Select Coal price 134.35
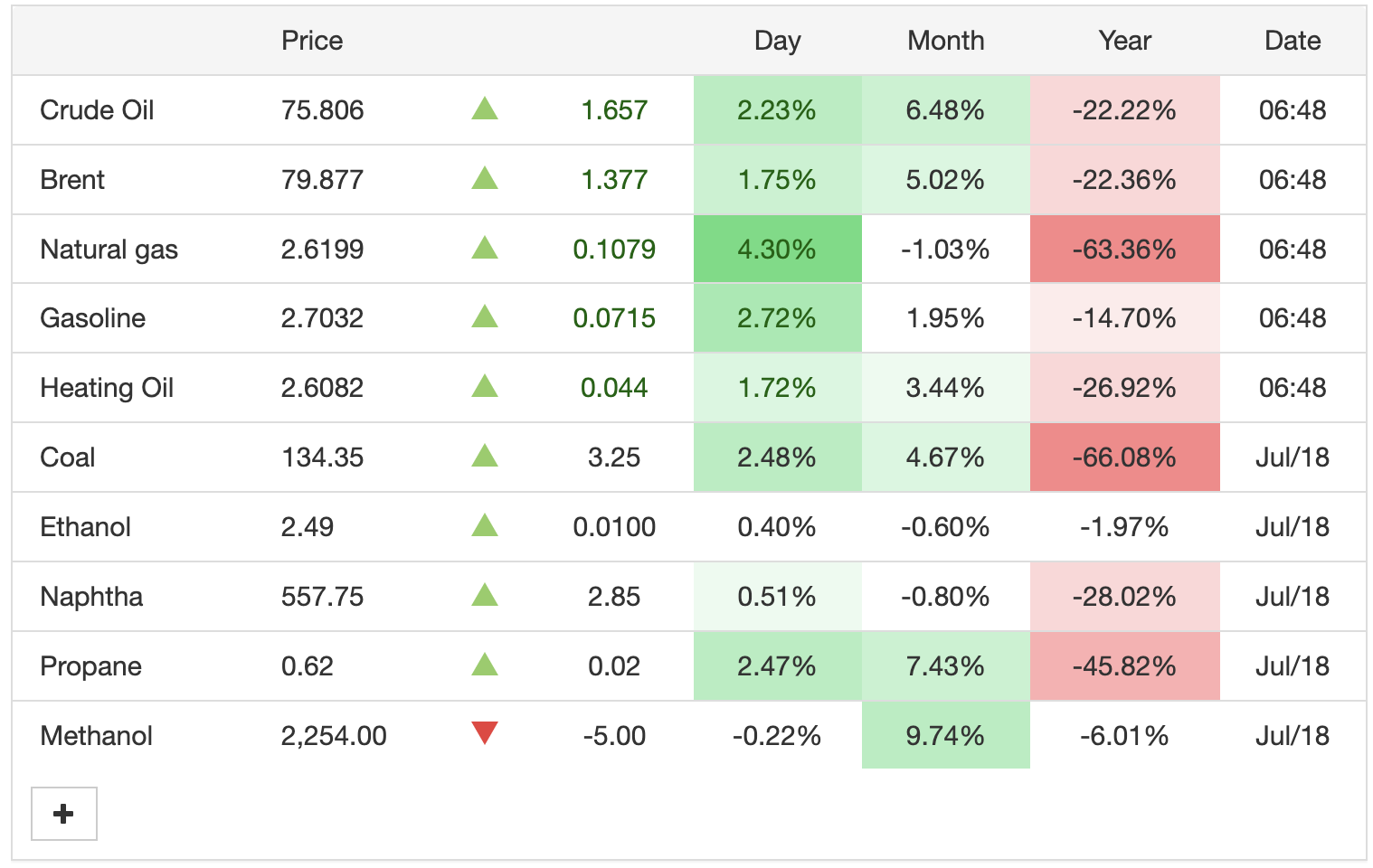Viewport: 1373px width, 868px height. pos(322,458)
